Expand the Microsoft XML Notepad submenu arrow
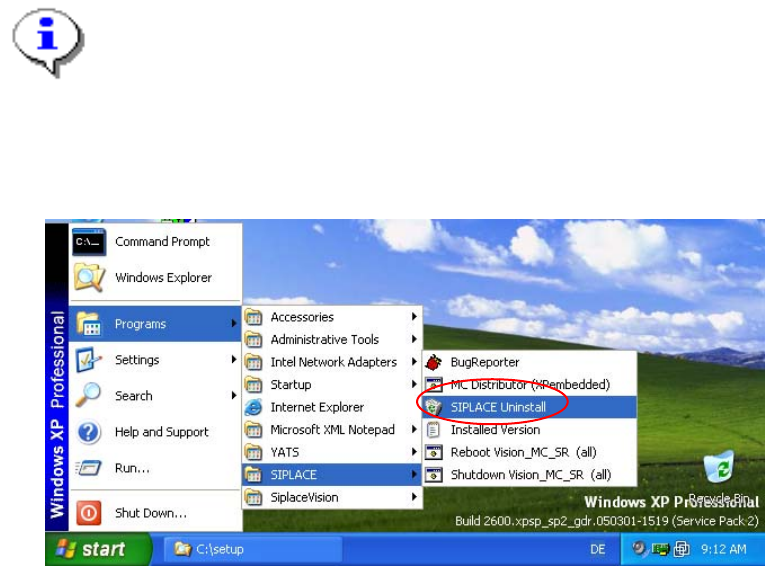Screen dimensions: 765x566 (x=414, y=429)
